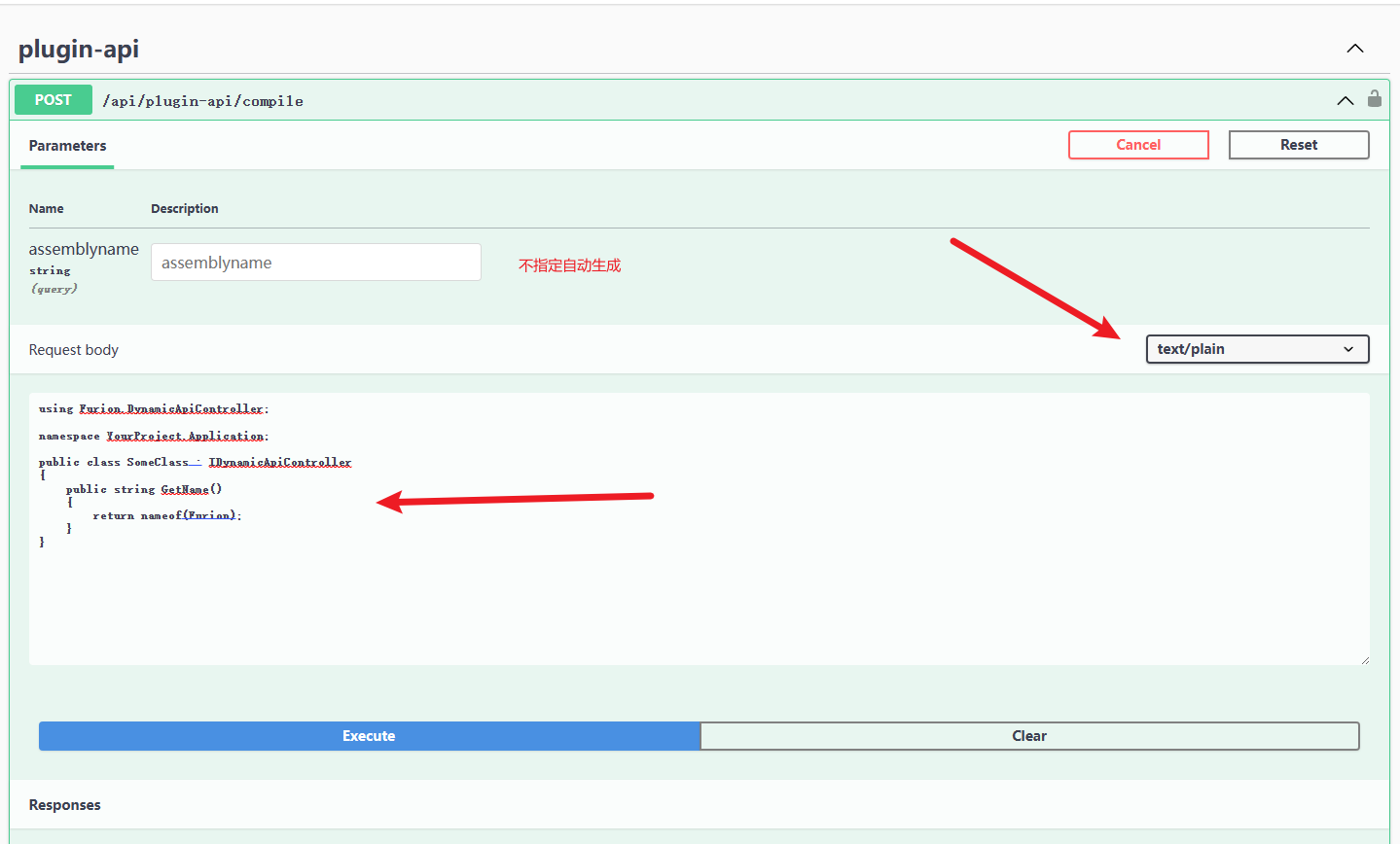
Task: Grab the request body textarea resize handle
Action: coord(1364,659)
